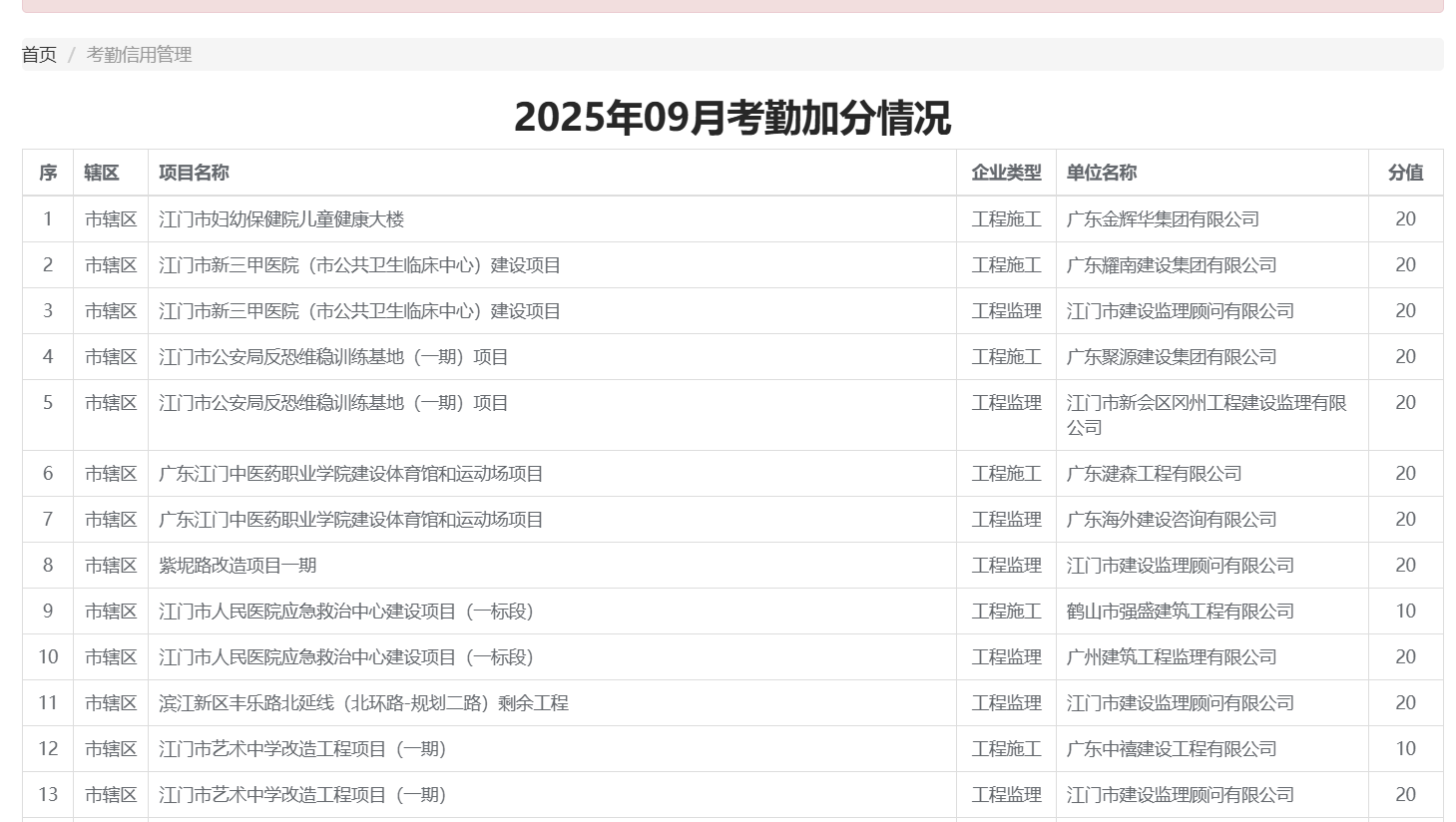Select the 江门市妇幼保健院儿童健康大楼 project cell

coord(281,219)
